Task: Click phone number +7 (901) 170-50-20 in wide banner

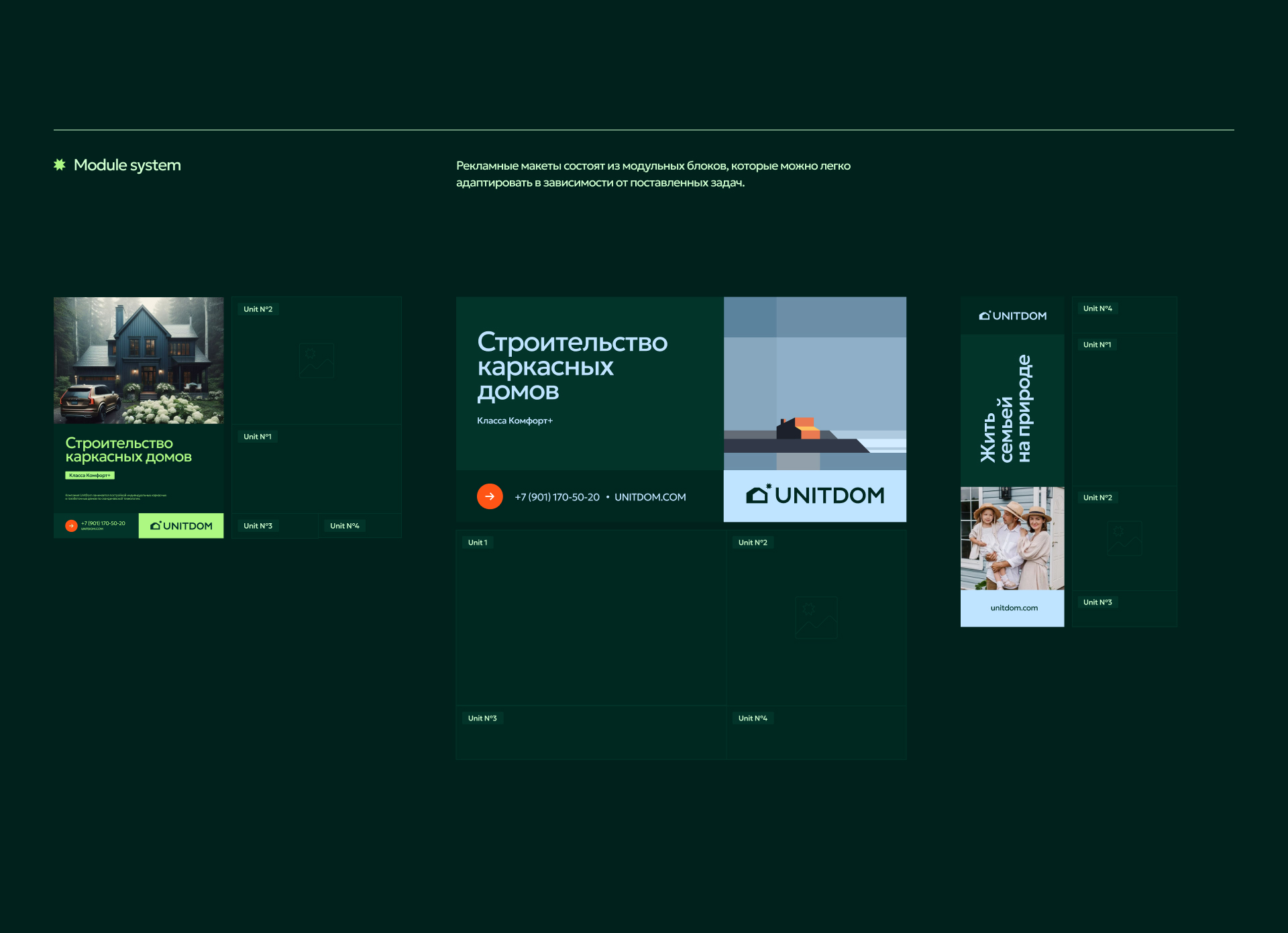Action: [557, 497]
